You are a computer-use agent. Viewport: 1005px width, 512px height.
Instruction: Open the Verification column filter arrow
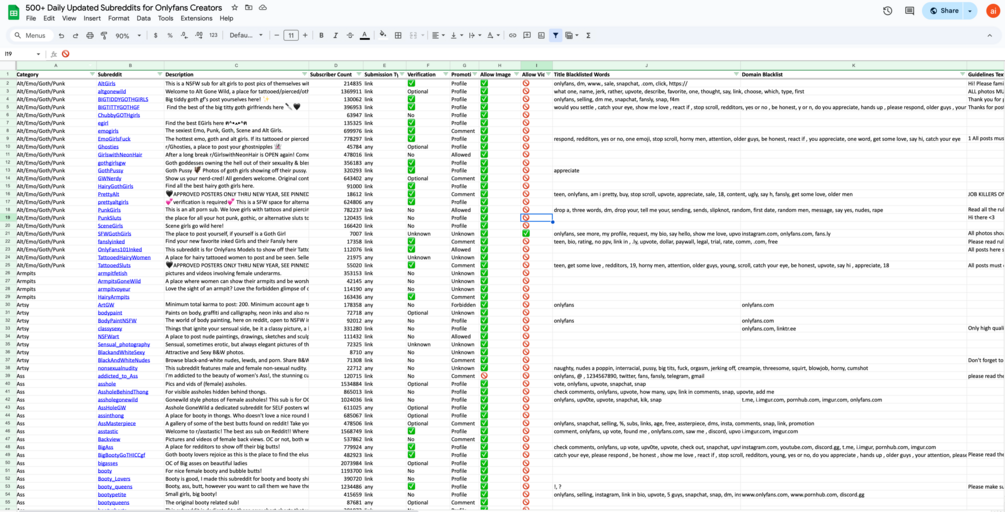coord(446,74)
